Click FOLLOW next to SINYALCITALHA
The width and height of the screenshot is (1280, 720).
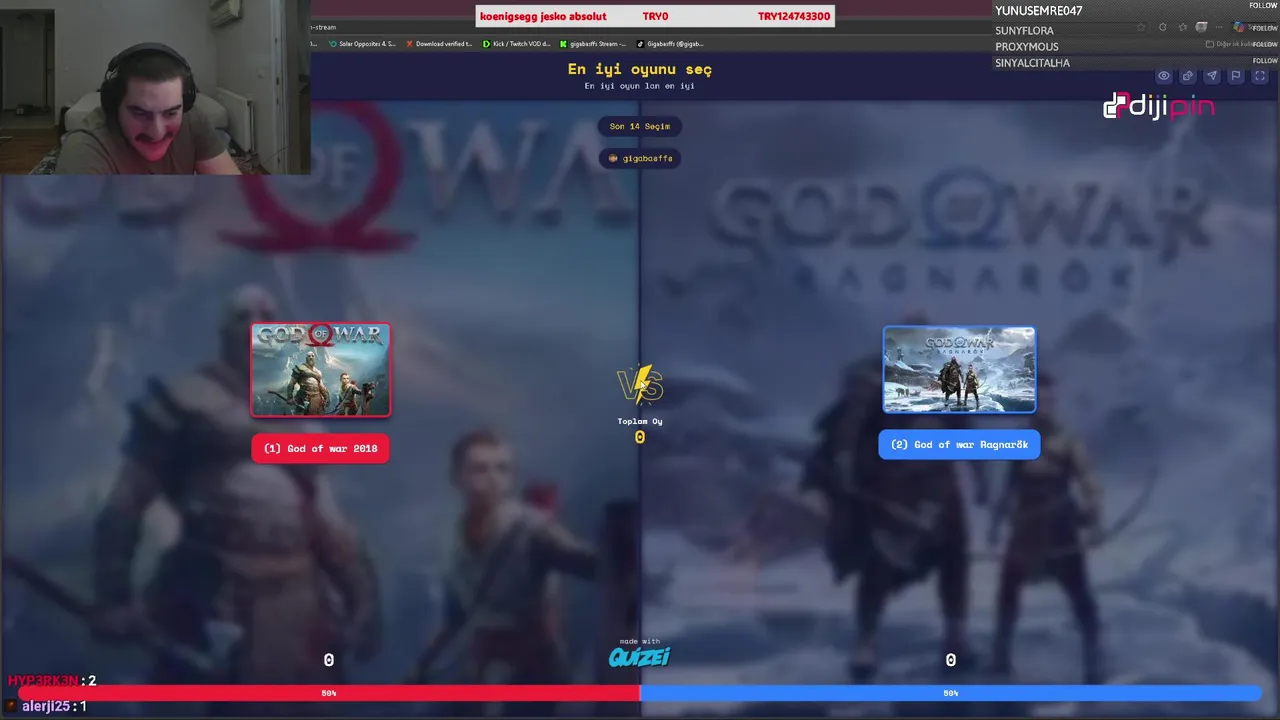pyautogui.click(x=1264, y=60)
